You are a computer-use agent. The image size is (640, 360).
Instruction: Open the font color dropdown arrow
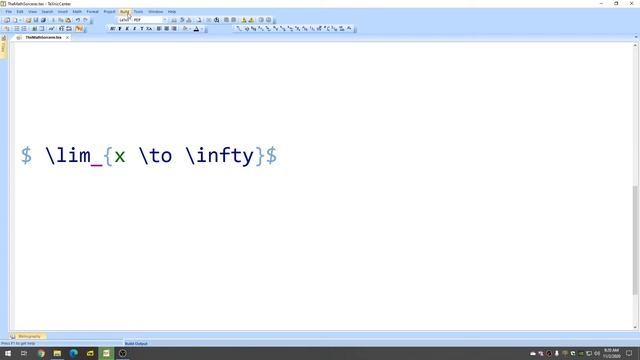tap(202, 29)
